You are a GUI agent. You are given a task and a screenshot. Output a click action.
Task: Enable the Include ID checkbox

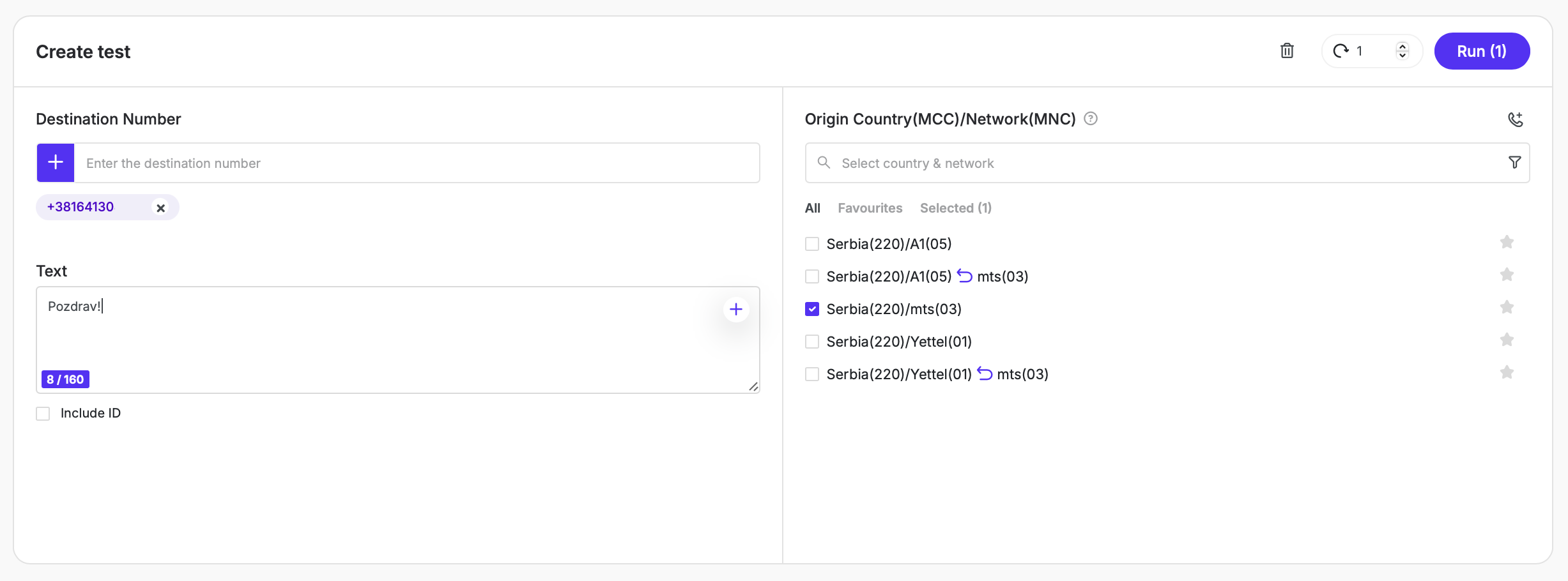pyautogui.click(x=43, y=414)
